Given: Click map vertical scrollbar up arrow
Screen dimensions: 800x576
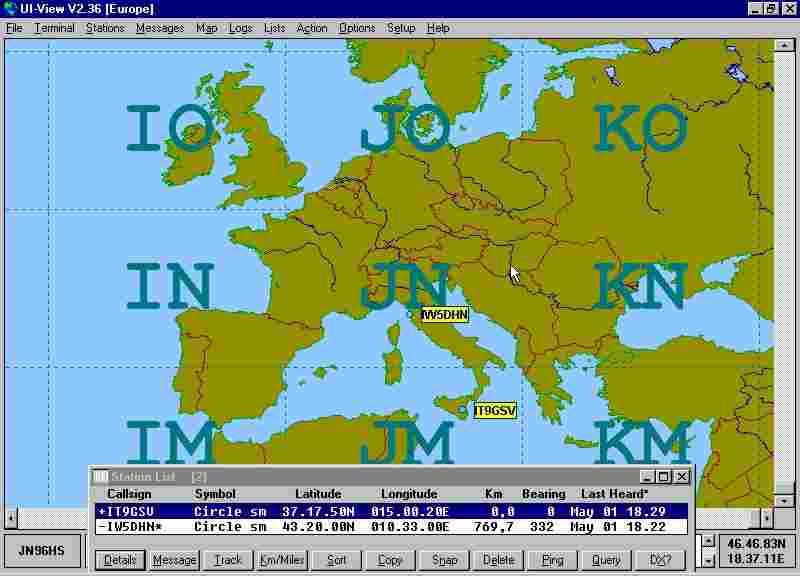Looking at the screenshot, I should (x=784, y=45).
